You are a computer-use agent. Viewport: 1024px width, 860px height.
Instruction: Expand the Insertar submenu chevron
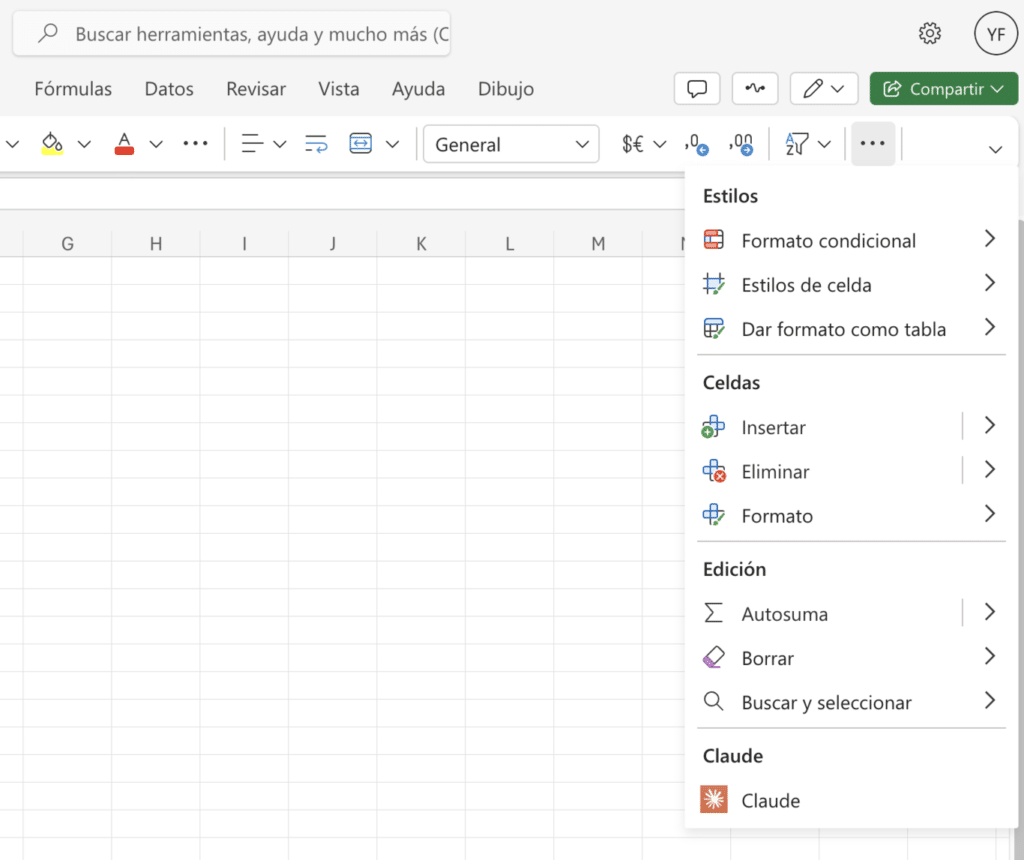click(989, 425)
